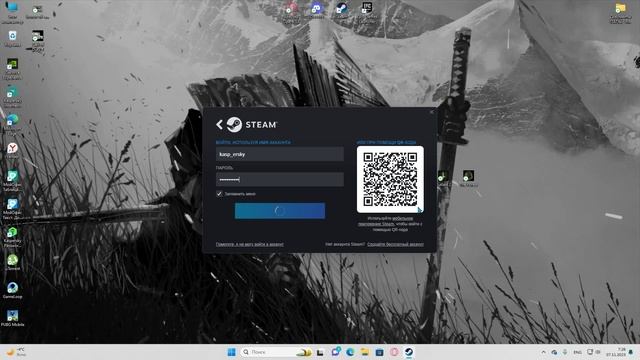Open the GameLoop desktop shortcut
This screenshot has height=360, width=640.
pyautogui.click(x=12, y=290)
